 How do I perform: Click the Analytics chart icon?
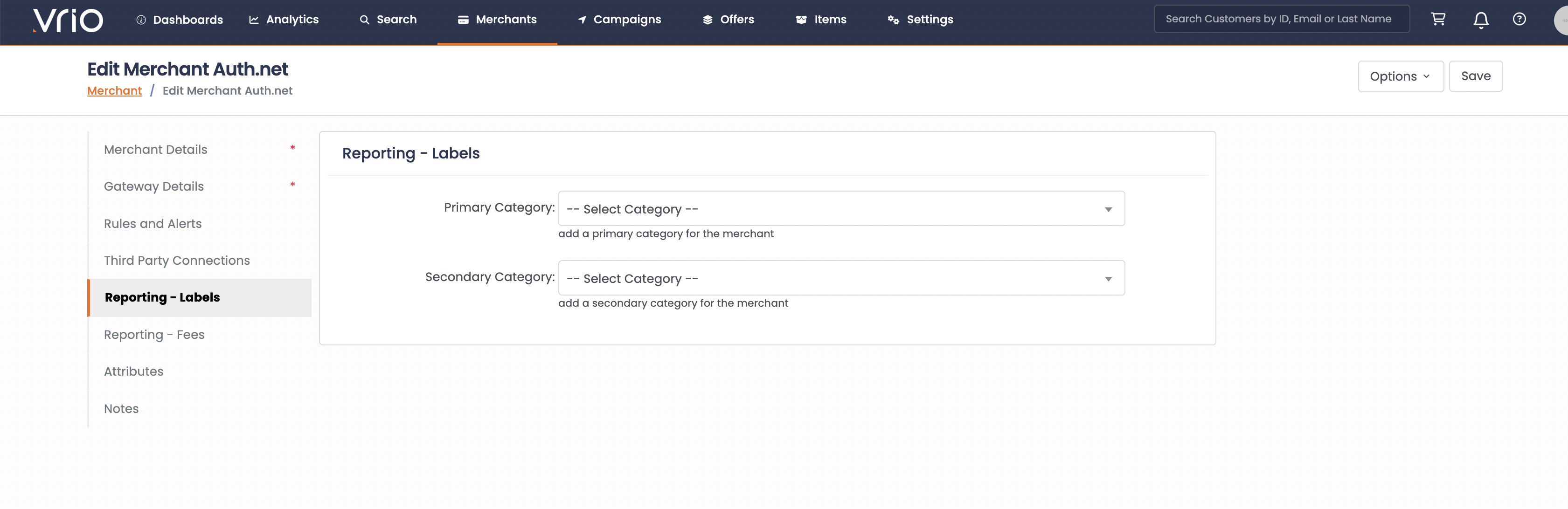pos(254,20)
